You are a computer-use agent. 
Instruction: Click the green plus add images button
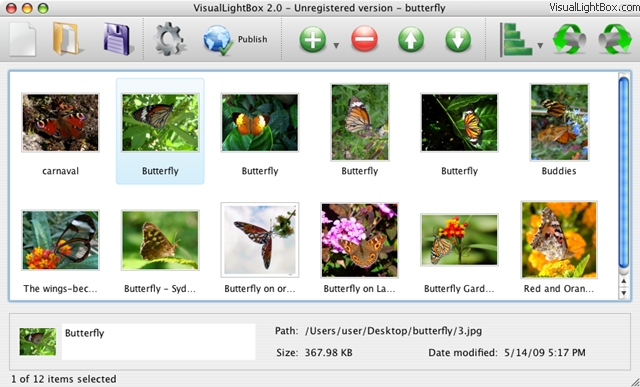coord(313,40)
